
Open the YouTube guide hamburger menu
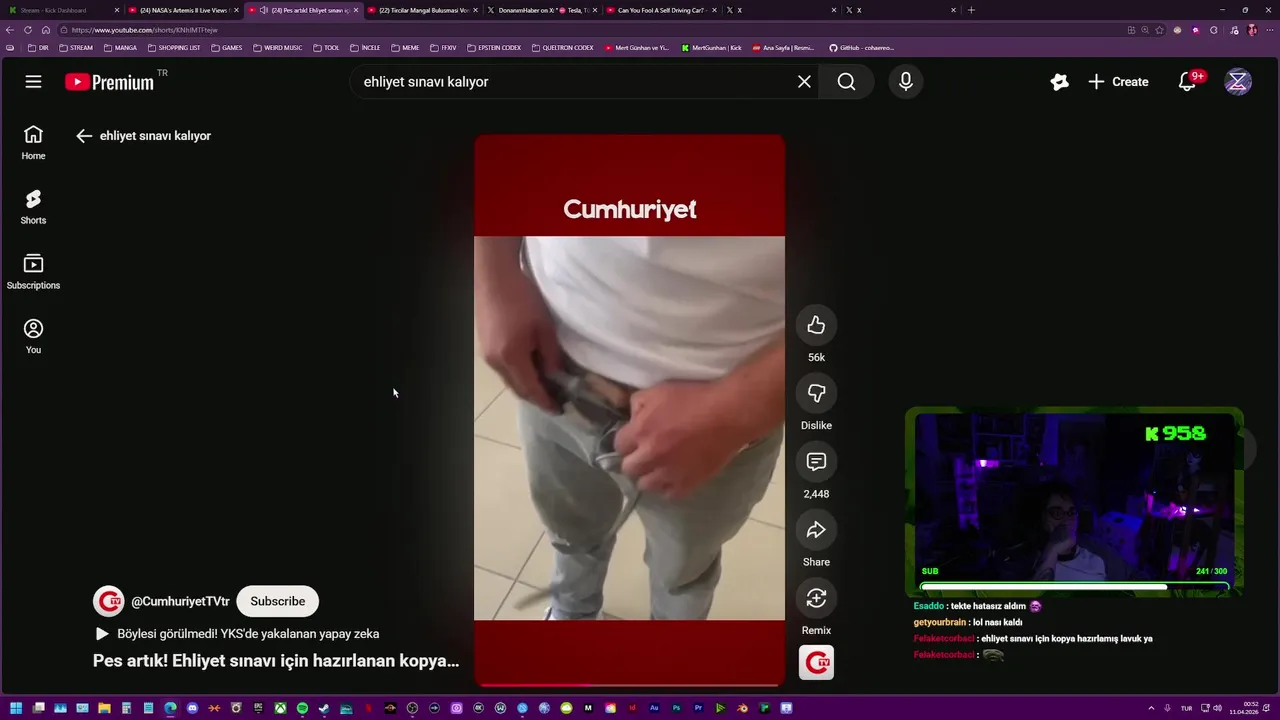(33, 82)
